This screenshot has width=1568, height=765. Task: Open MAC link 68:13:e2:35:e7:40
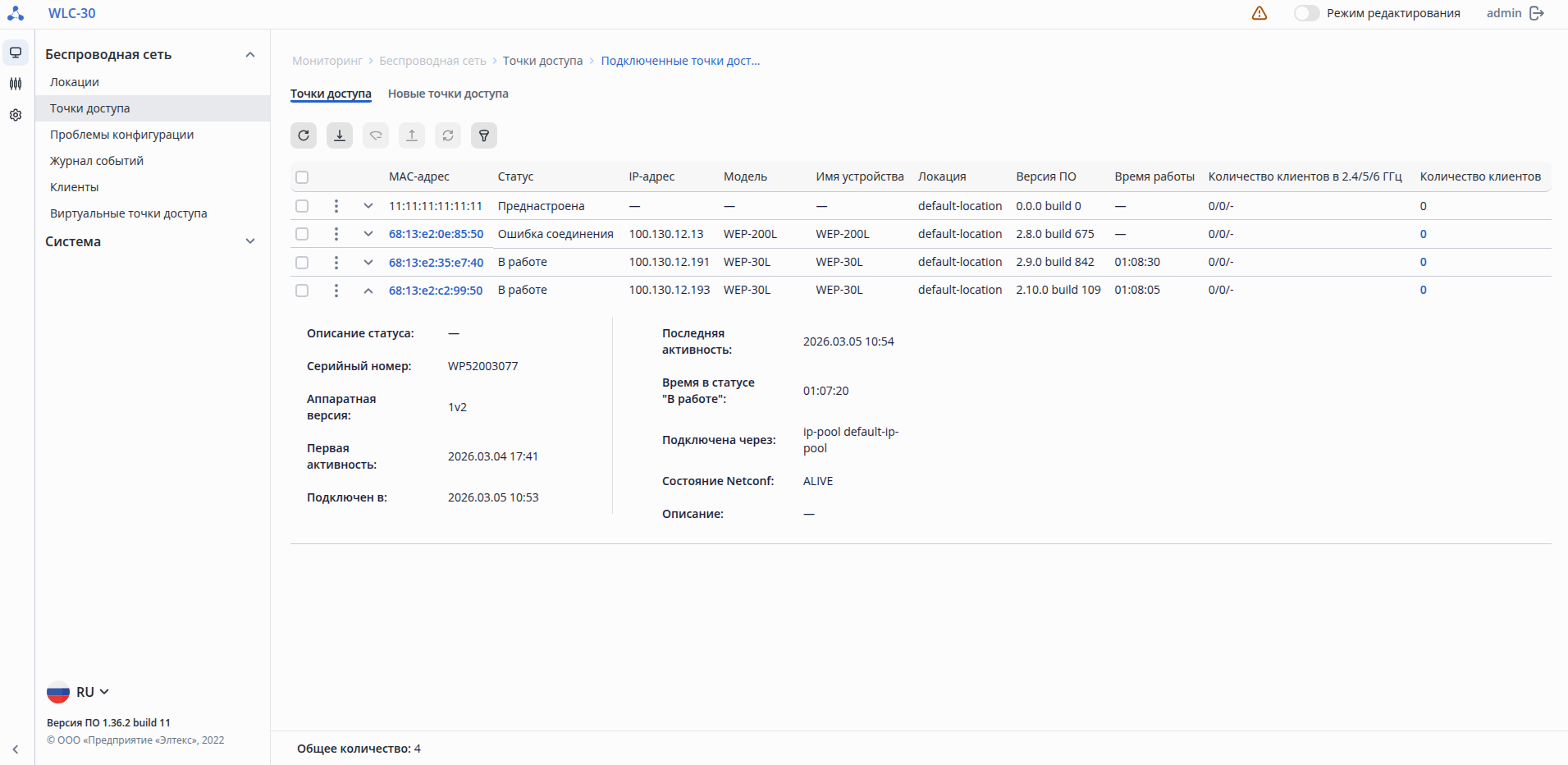[x=436, y=263]
